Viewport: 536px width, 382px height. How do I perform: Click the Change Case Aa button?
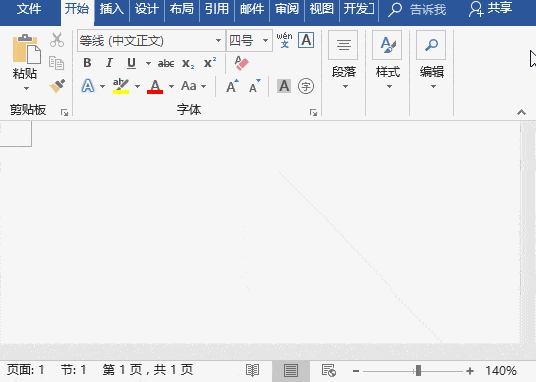[x=189, y=85]
